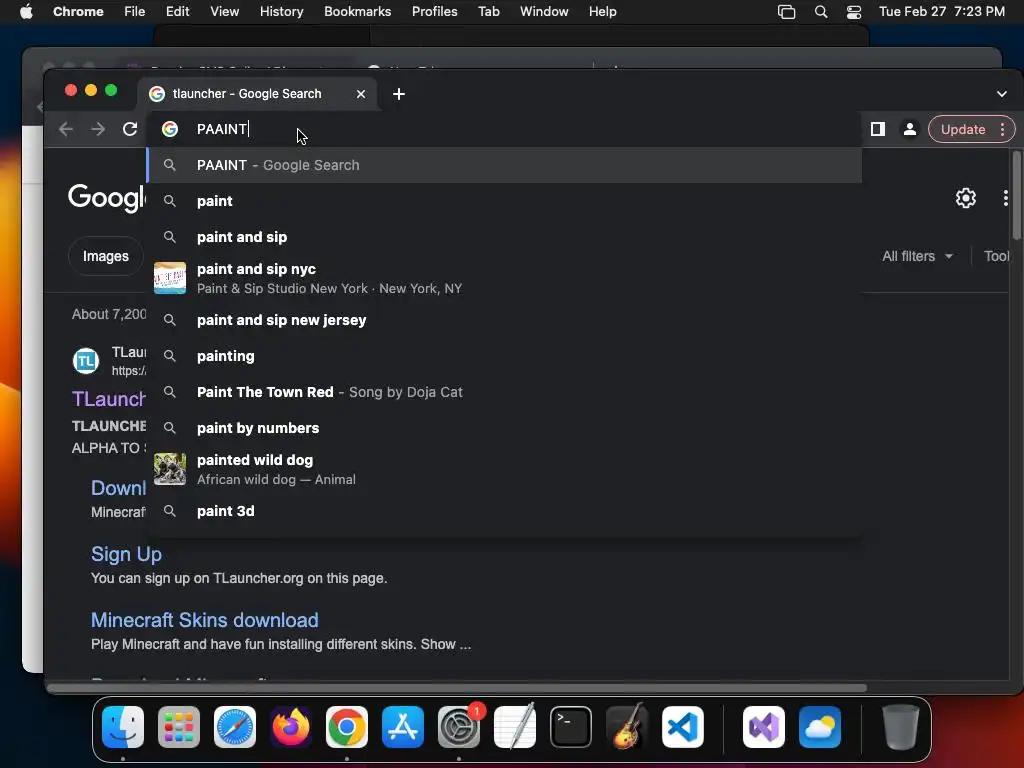Screen dimensions: 1024x768
Task: Expand tab search chevron at window top-right
Action: (1001, 94)
